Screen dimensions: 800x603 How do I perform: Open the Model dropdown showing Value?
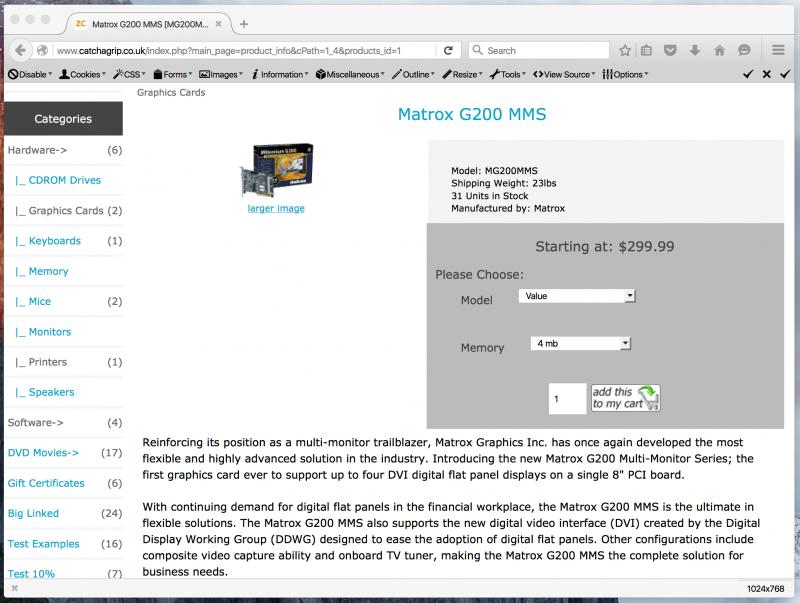(577, 296)
